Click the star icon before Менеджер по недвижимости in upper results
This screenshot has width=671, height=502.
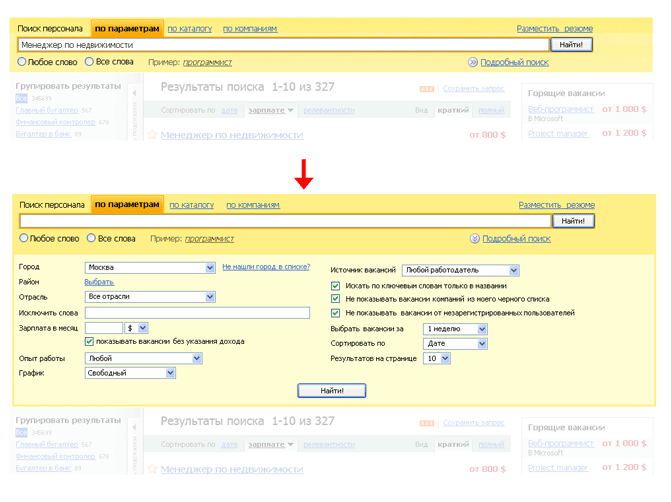[x=152, y=135]
